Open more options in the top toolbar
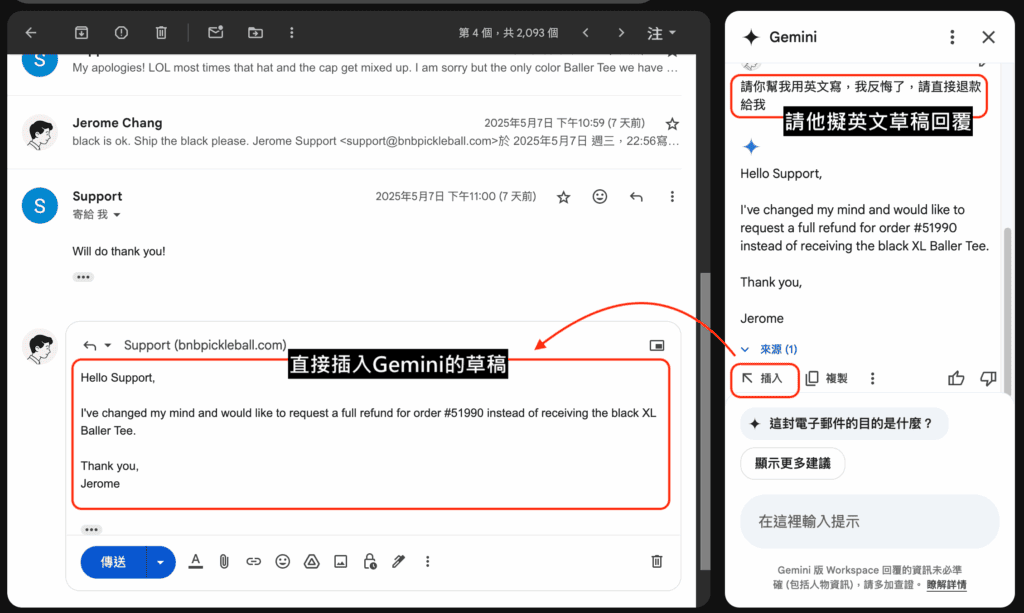 (291, 33)
